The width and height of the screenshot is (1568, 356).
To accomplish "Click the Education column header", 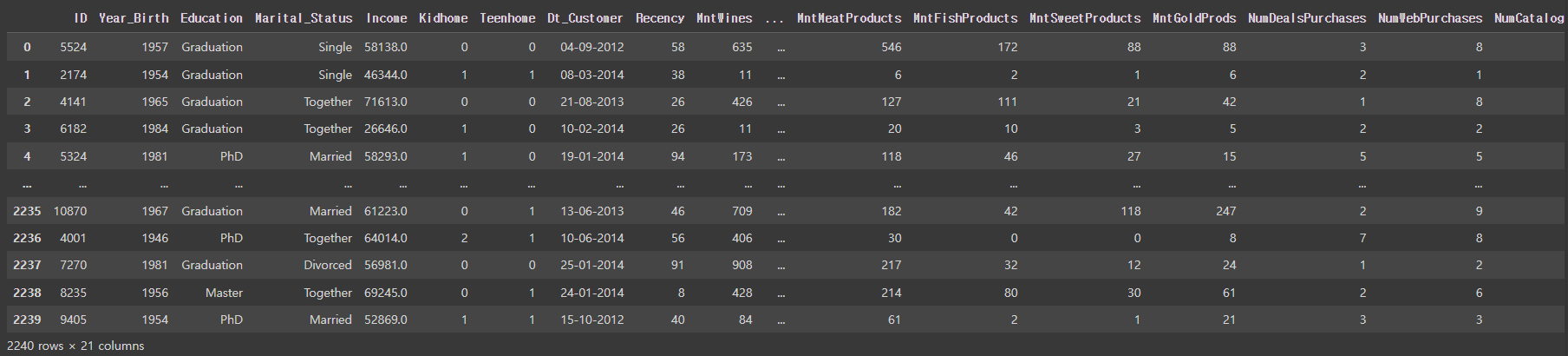I will (212, 18).
